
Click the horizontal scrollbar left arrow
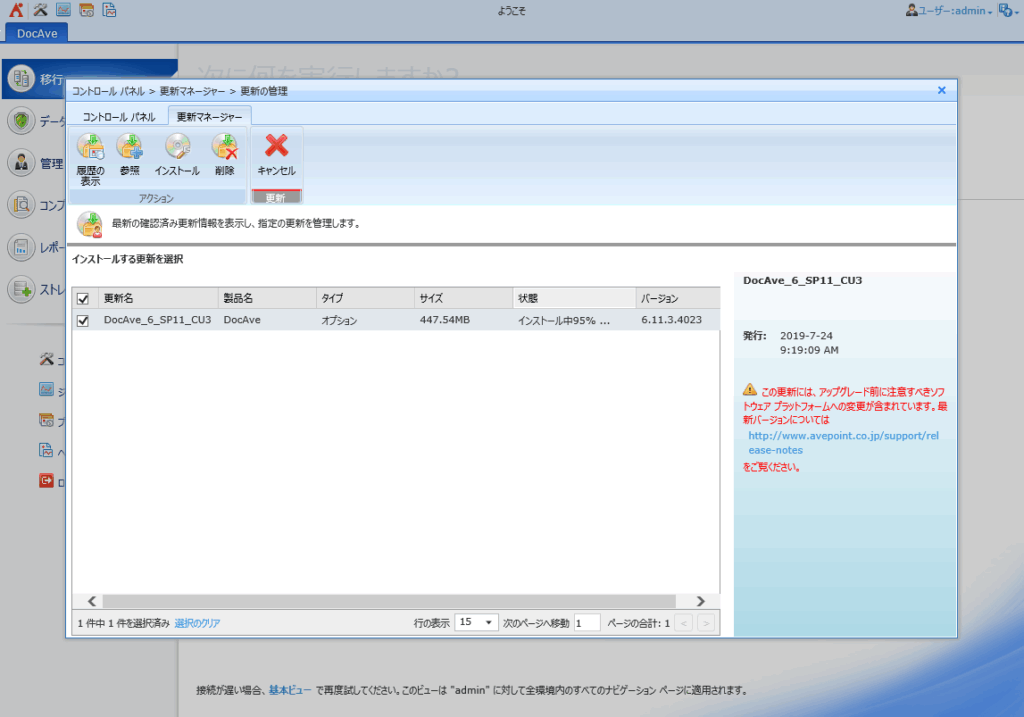tap(91, 601)
